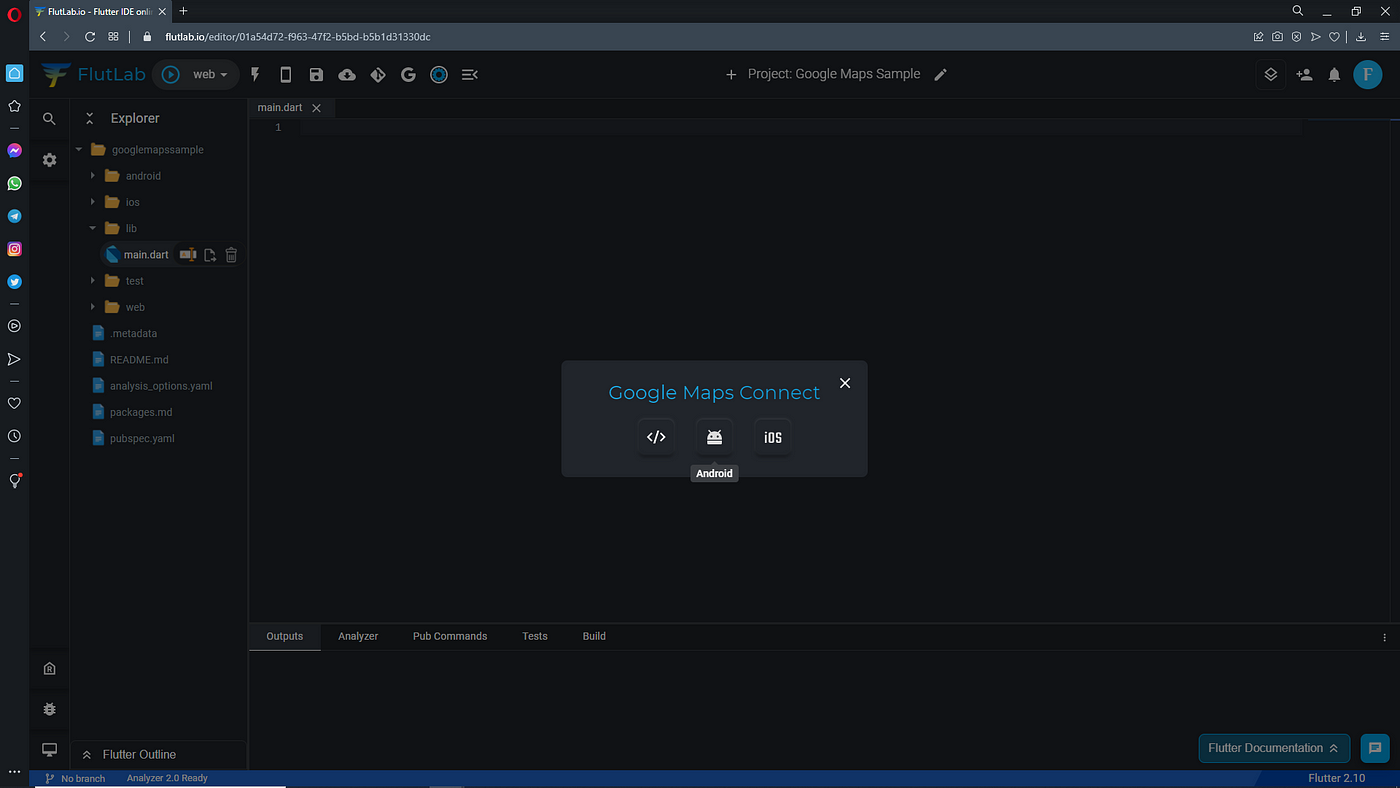The width and height of the screenshot is (1400, 788).
Task: Add a new project with plus icon
Action: (731, 74)
